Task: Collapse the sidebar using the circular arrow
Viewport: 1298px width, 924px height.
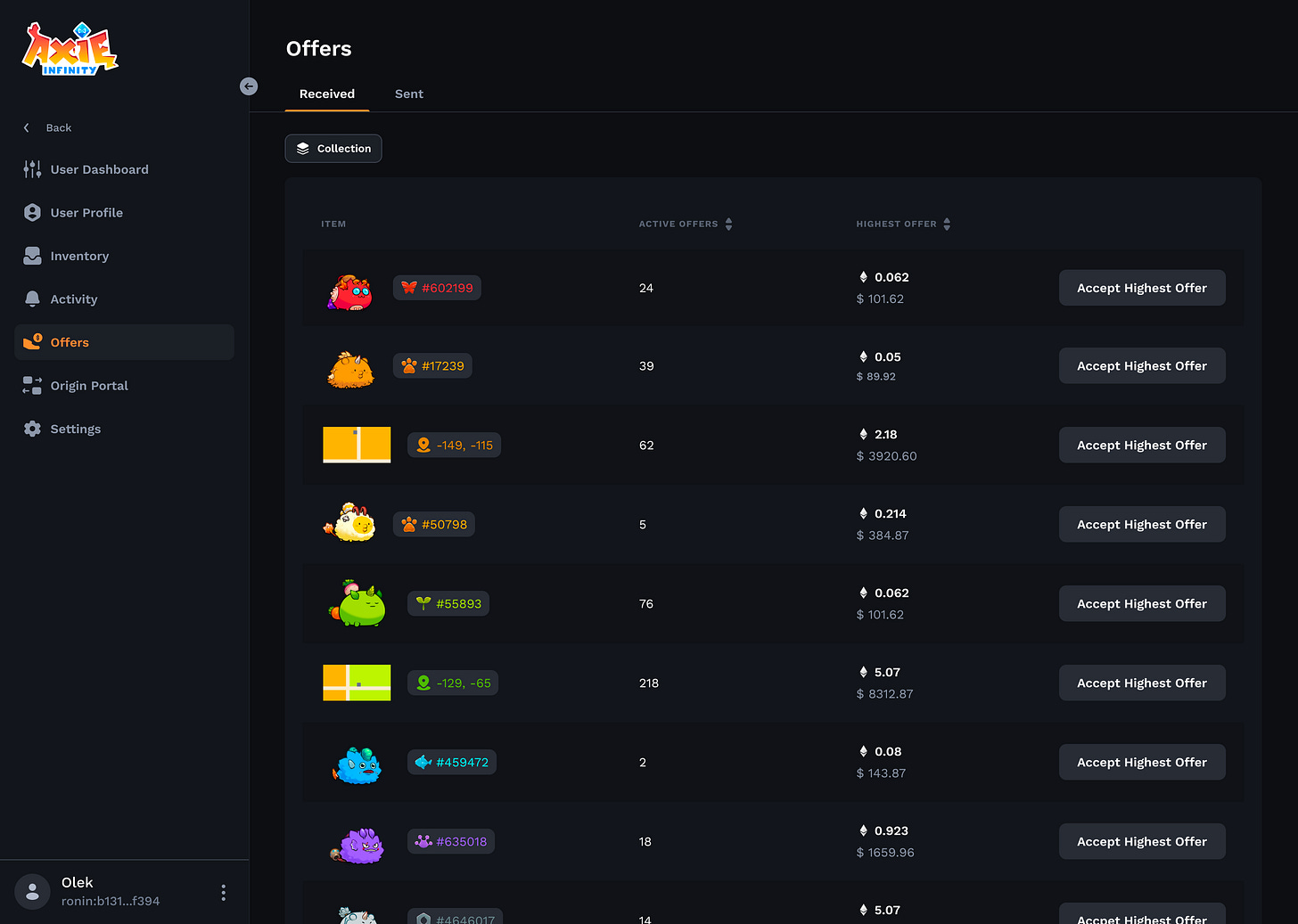Action: coord(248,86)
